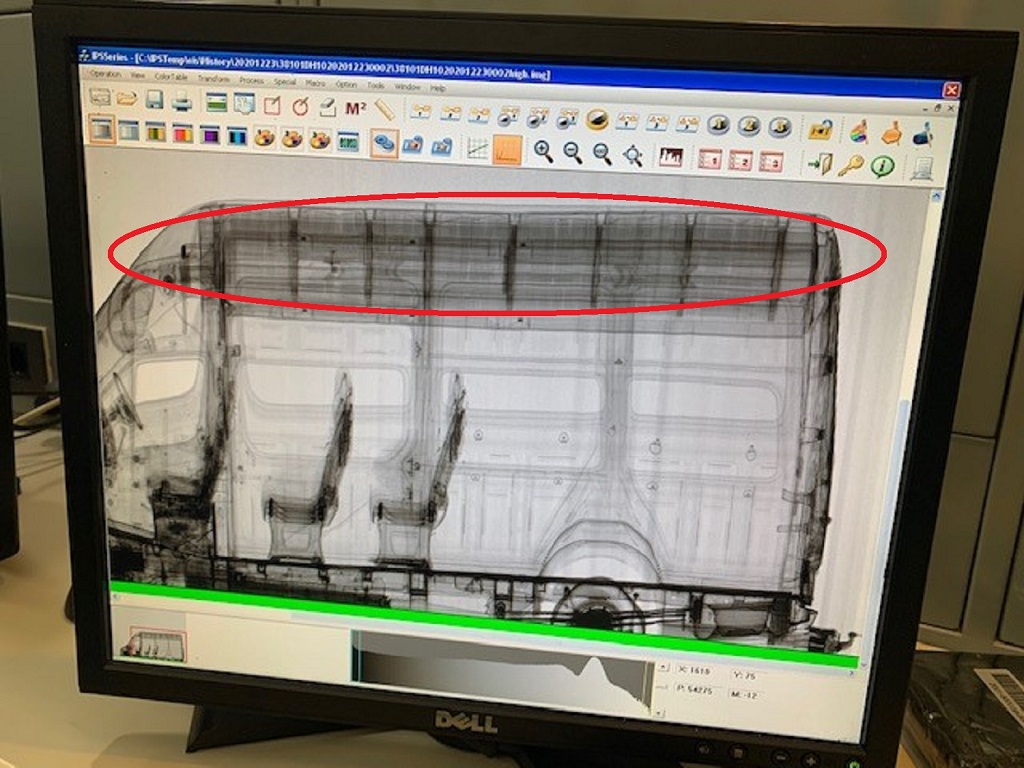This screenshot has width=1024, height=768.
Task: Open the ColorTable menu
Action: click(x=171, y=77)
